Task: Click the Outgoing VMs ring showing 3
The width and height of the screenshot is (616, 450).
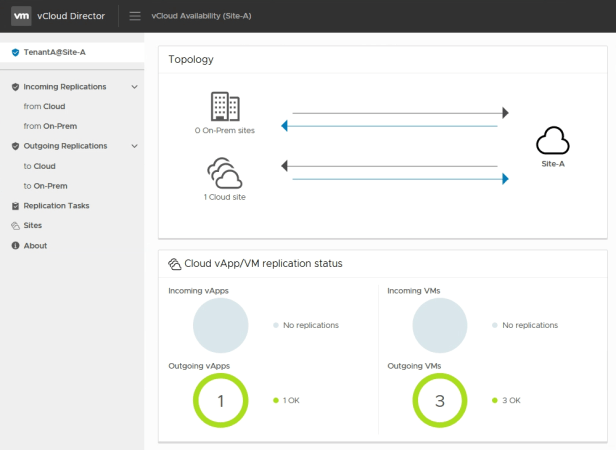Action: 439,401
